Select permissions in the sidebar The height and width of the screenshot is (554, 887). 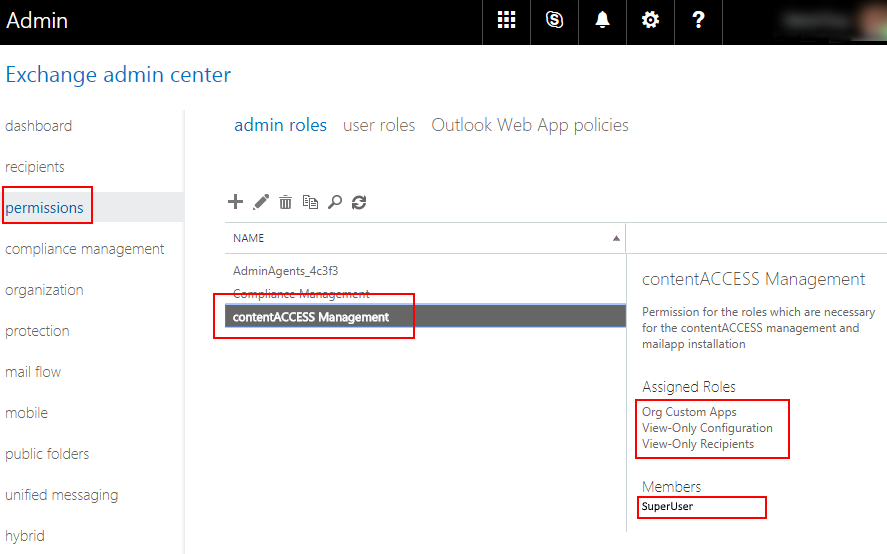pos(44,208)
